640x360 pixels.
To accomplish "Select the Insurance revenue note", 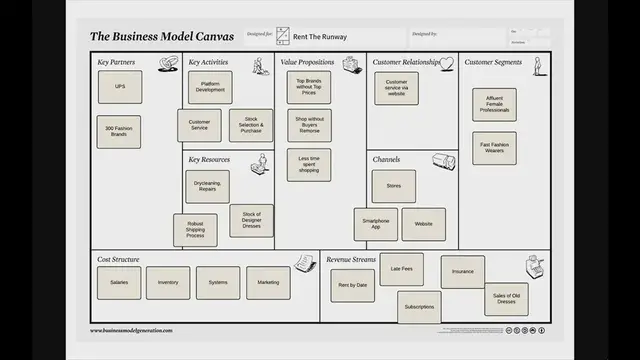I will [x=463, y=272].
